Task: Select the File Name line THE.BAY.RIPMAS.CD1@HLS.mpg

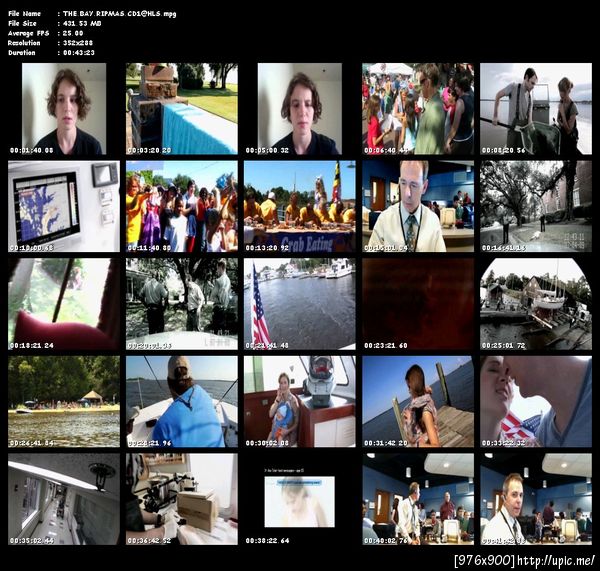Action: (x=92, y=14)
